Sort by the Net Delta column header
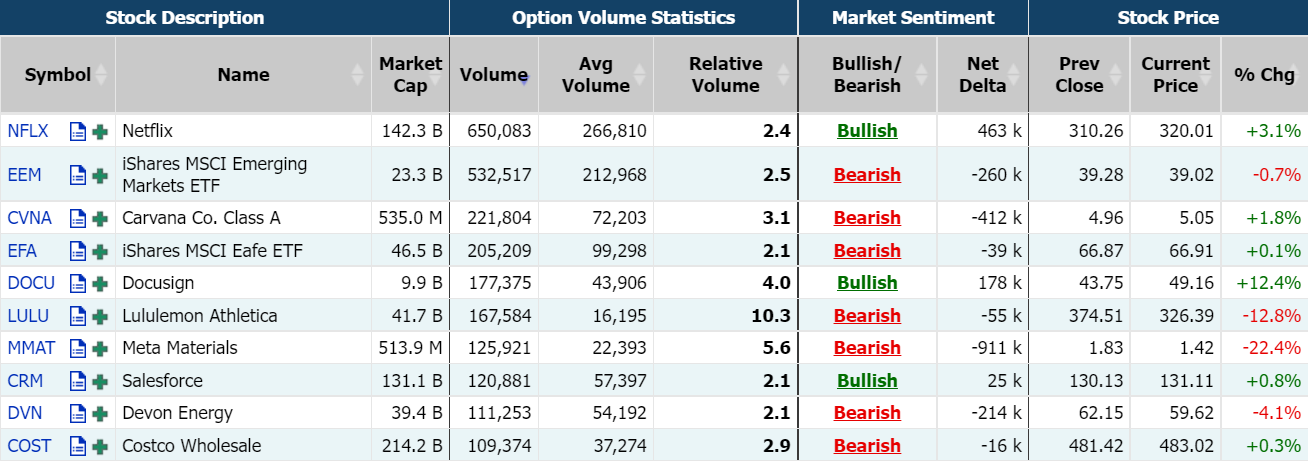Image resolution: width=1308 pixels, height=461 pixels. 982,74
